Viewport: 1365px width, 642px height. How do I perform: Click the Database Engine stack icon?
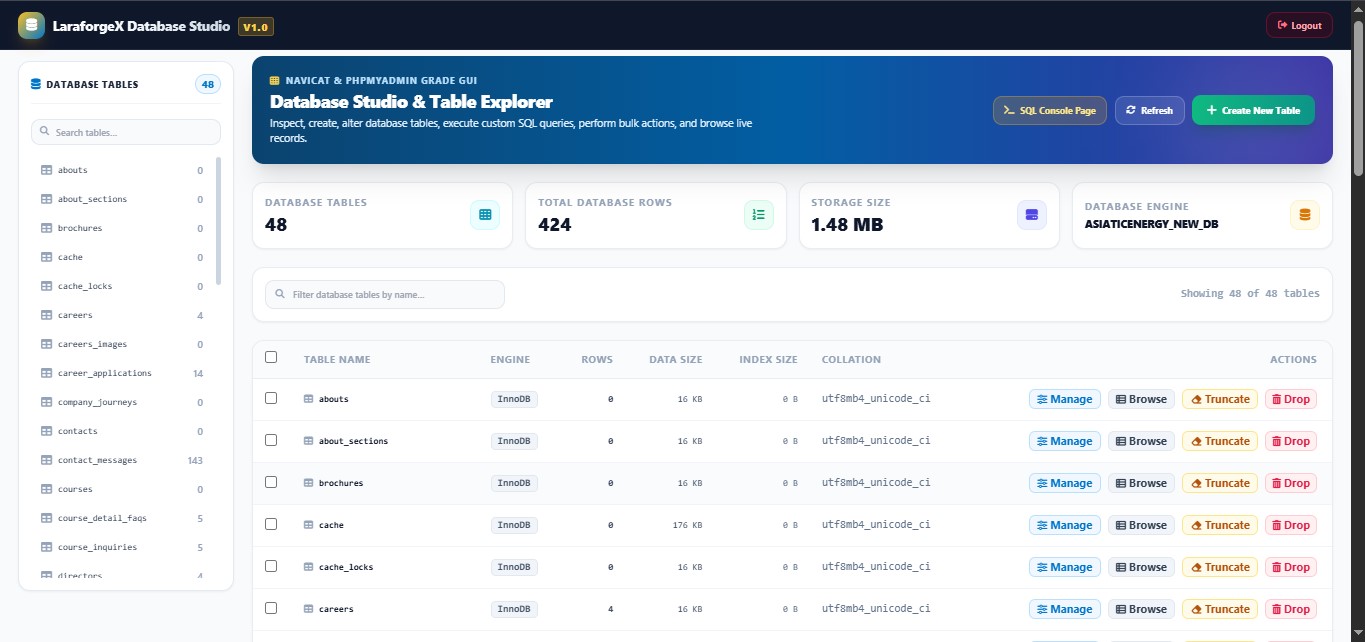pyautogui.click(x=1305, y=215)
